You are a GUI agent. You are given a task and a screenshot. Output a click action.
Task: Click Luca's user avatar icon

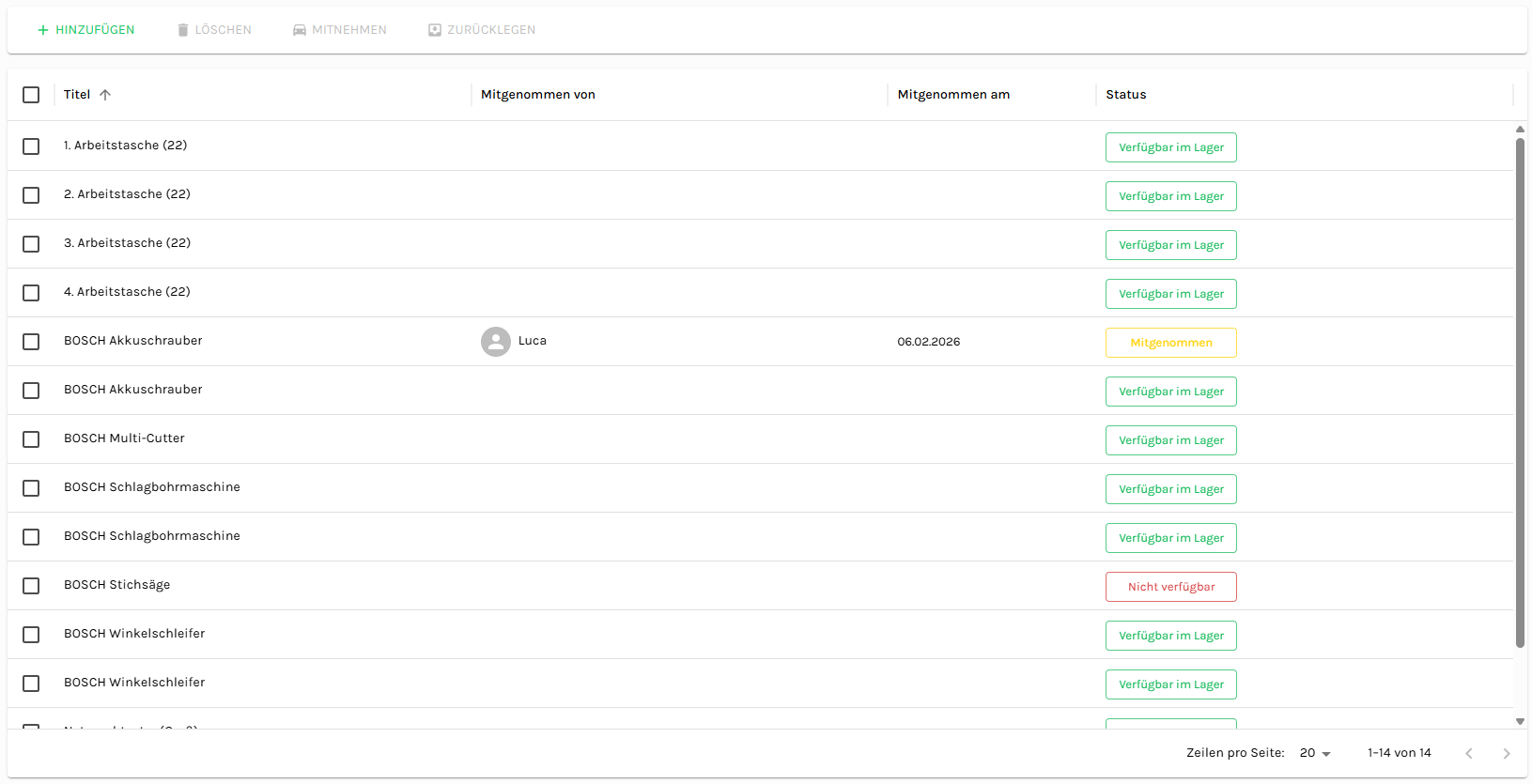pyautogui.click(x=496, y=342)
